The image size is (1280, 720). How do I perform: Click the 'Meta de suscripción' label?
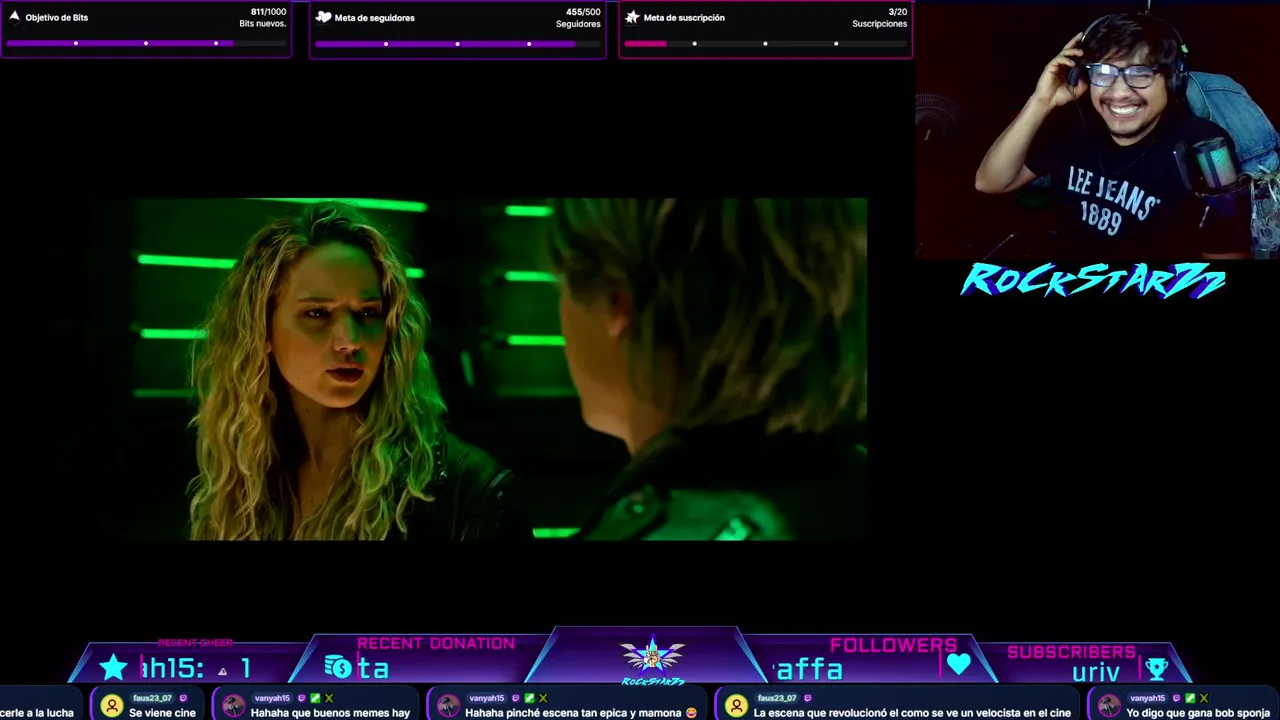[684, 17]
